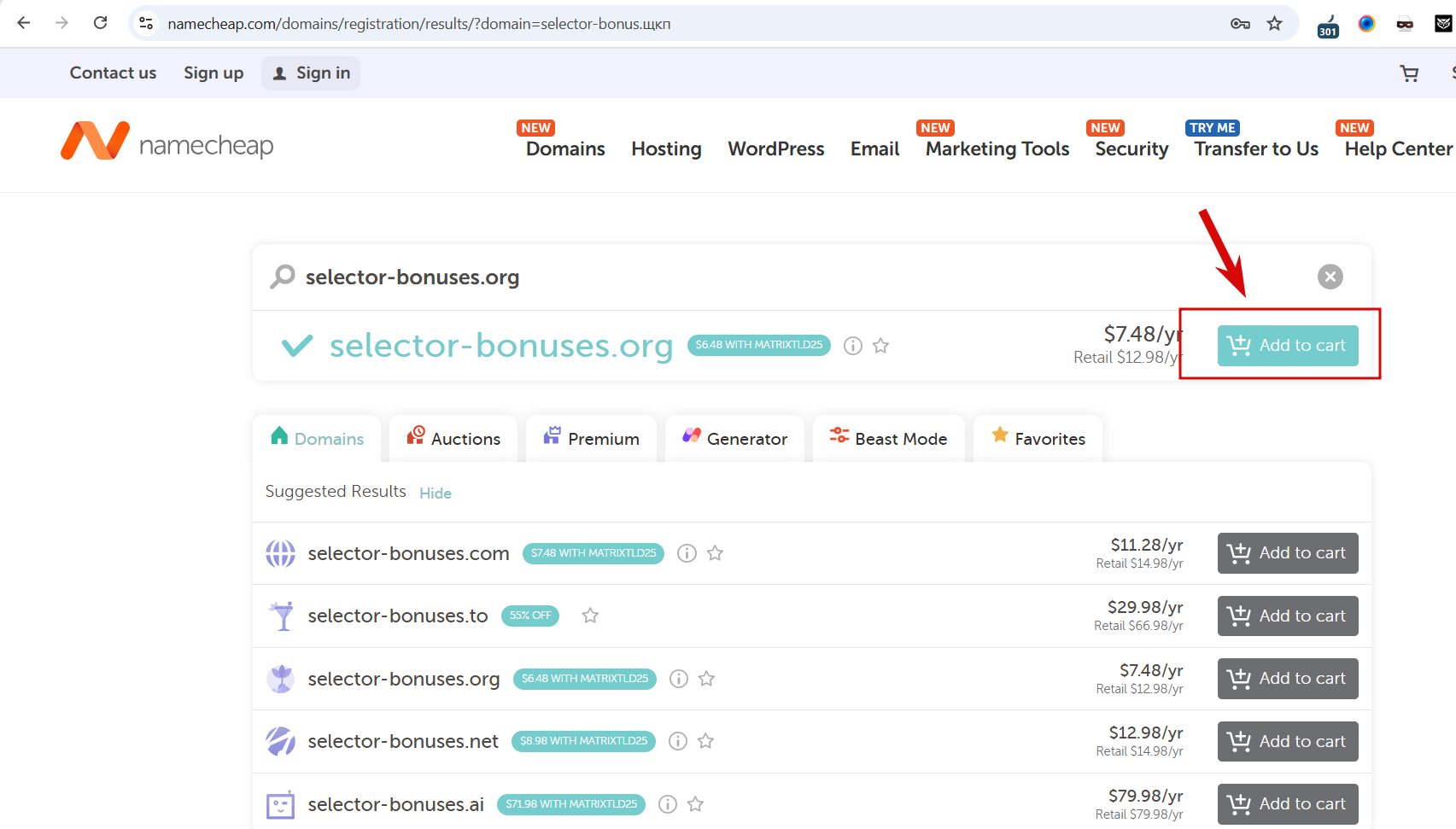Open the site information icon in the address bar
The height and width of the screenshot is (829, 1456).
coord(146,23)
